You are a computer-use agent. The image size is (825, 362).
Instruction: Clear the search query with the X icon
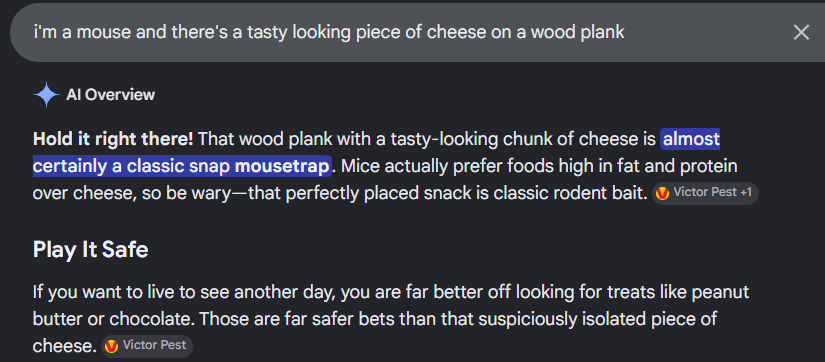click(x=801, y=33)
